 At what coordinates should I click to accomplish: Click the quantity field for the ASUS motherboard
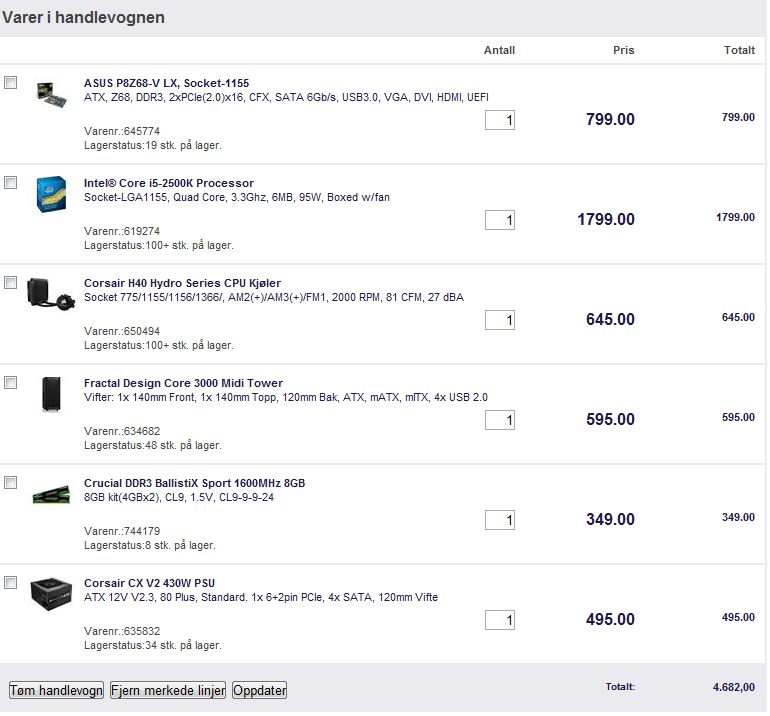(x=500, y=120)
